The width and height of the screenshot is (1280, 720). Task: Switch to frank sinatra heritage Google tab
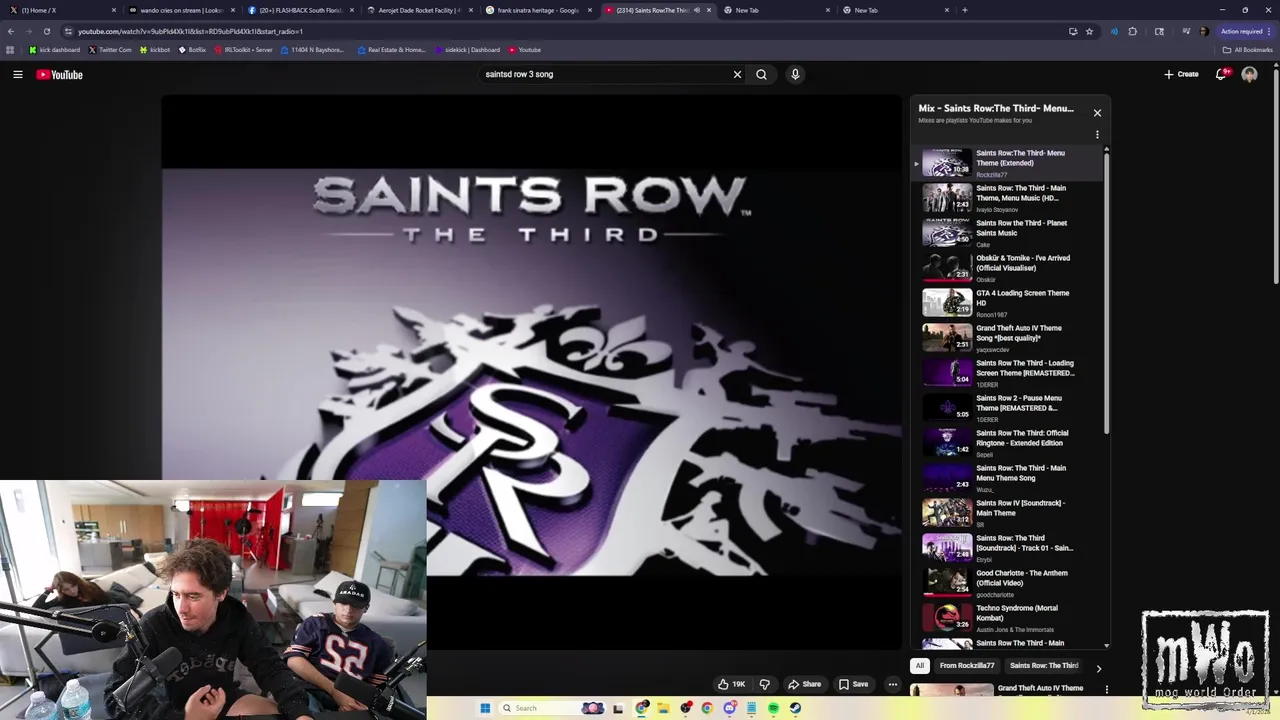pos(538,10)
